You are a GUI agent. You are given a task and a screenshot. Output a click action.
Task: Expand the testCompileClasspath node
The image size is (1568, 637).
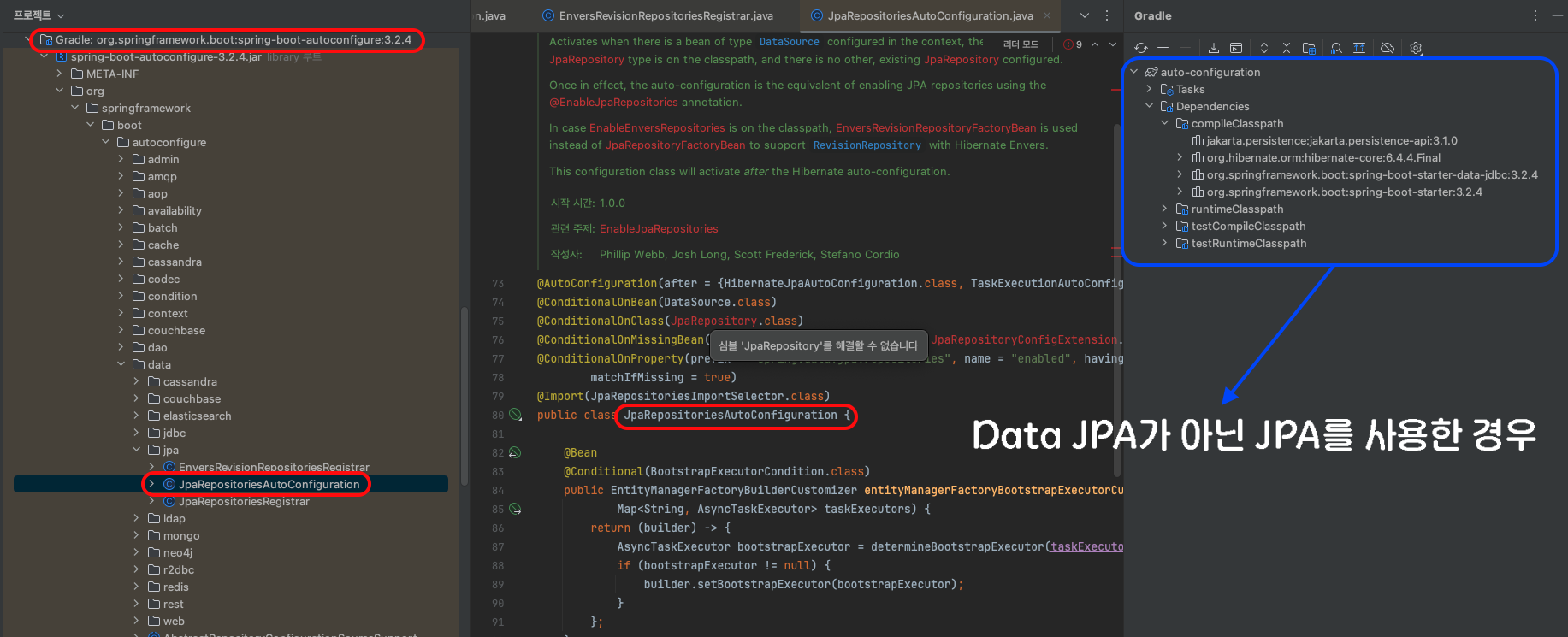[1164, 226]
